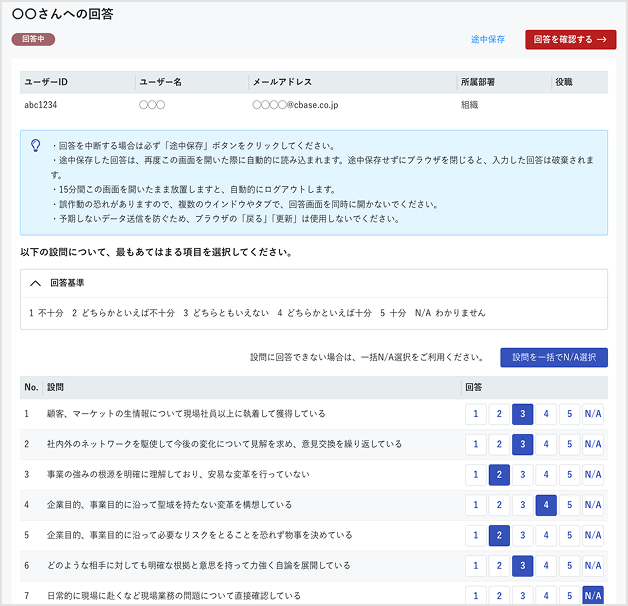628x606 pixels.
Task: Click question 4 text about 聖域を持たない変革
Action: click(x=169, y=505)
